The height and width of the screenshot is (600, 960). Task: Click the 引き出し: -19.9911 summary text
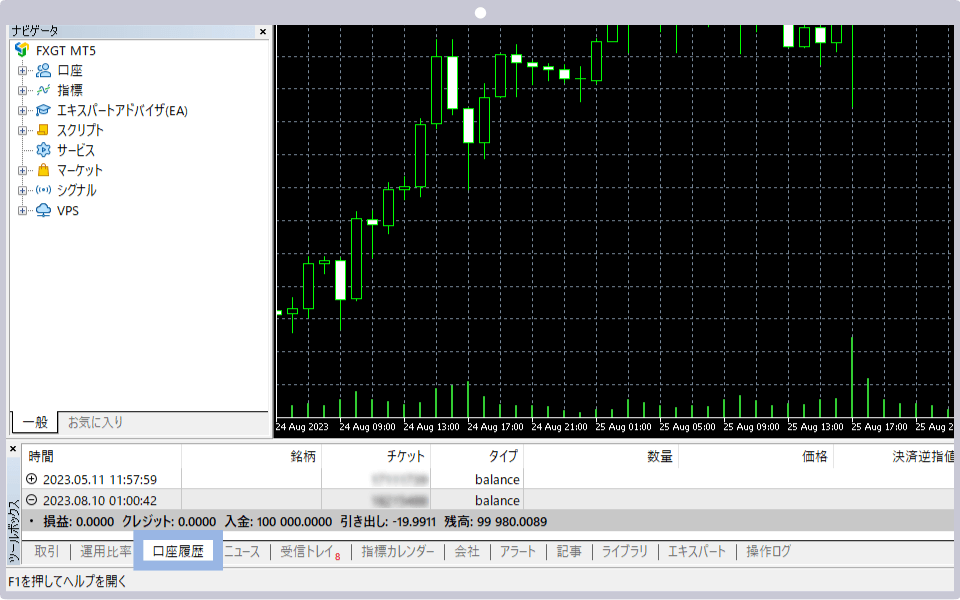coord(388,522)
